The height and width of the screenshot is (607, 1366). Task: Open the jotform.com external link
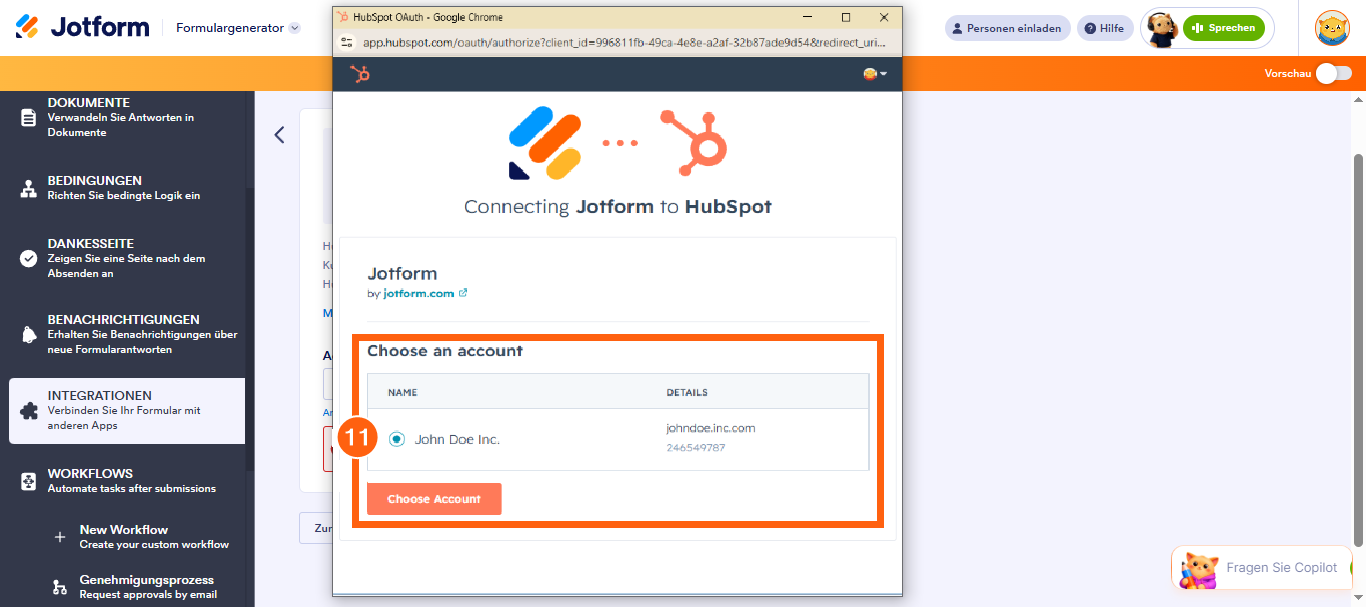(425, 294)
